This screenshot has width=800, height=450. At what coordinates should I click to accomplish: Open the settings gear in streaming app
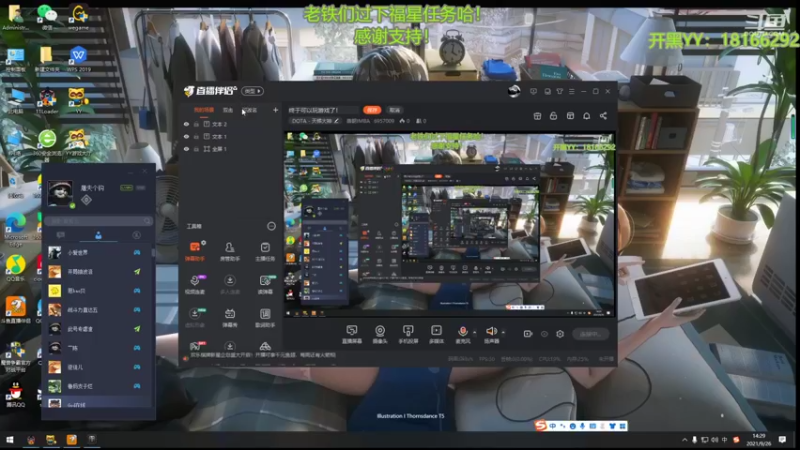click(560, 334)
